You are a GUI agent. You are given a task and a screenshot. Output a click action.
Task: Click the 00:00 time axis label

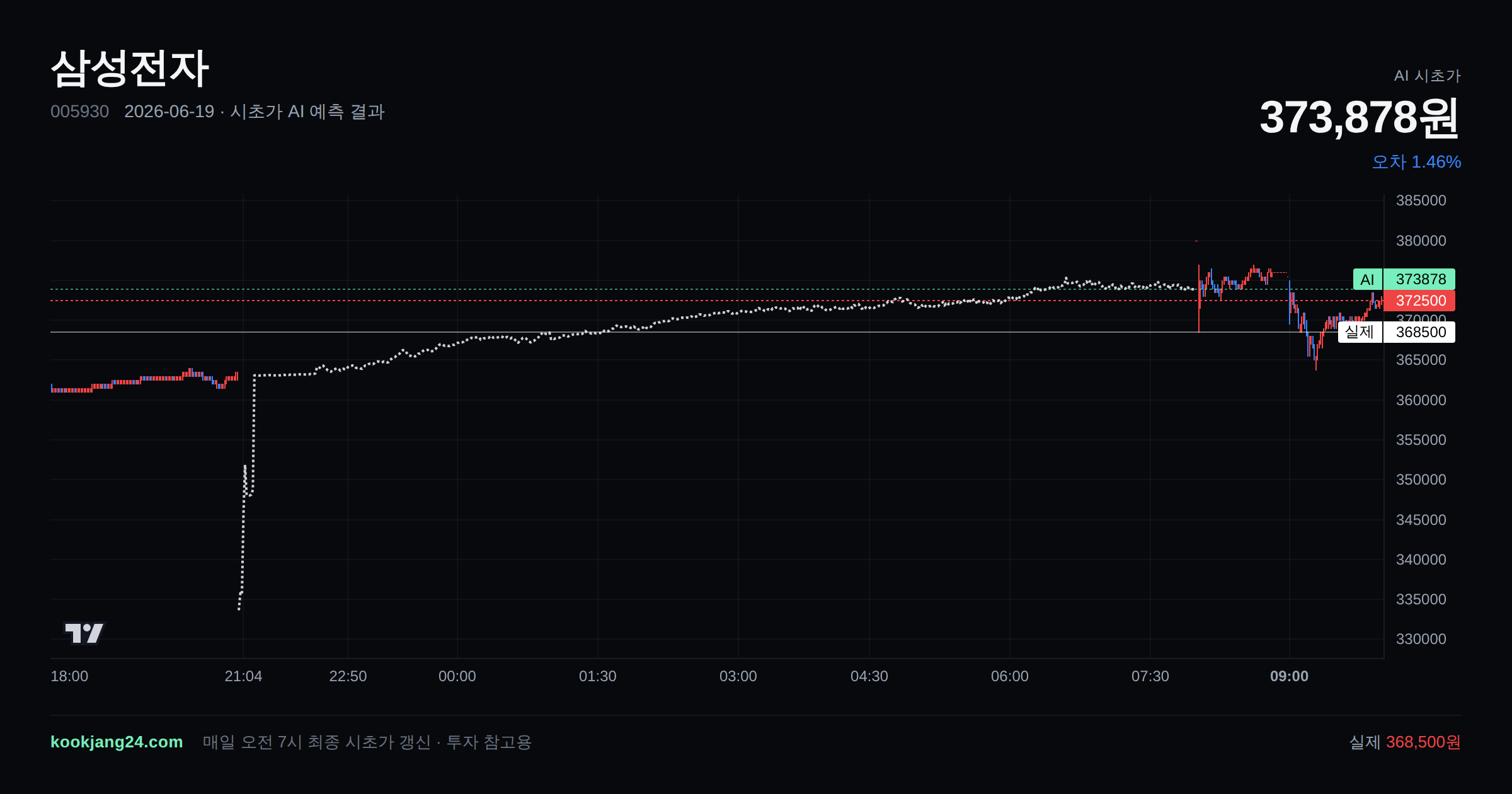tap(457, 676)
